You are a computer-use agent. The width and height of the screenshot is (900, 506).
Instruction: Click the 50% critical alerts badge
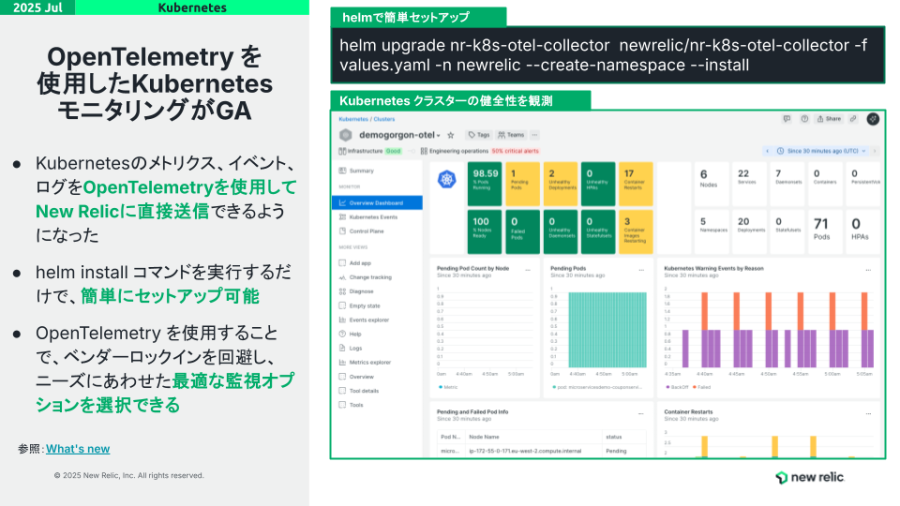pos(515,151)
